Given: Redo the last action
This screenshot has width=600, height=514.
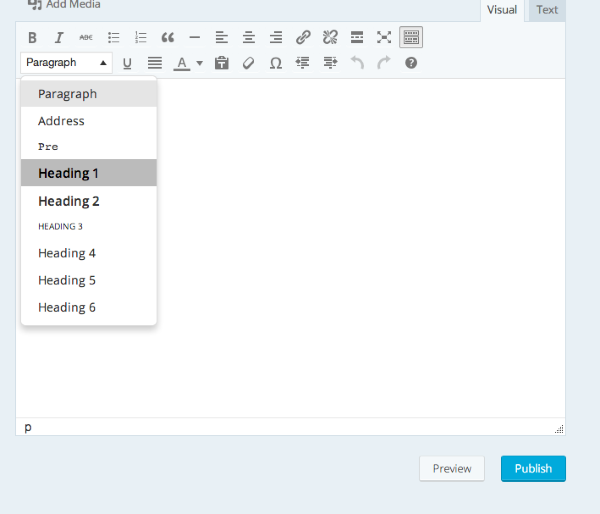Looking at the screenshot, I should point(384,63).
